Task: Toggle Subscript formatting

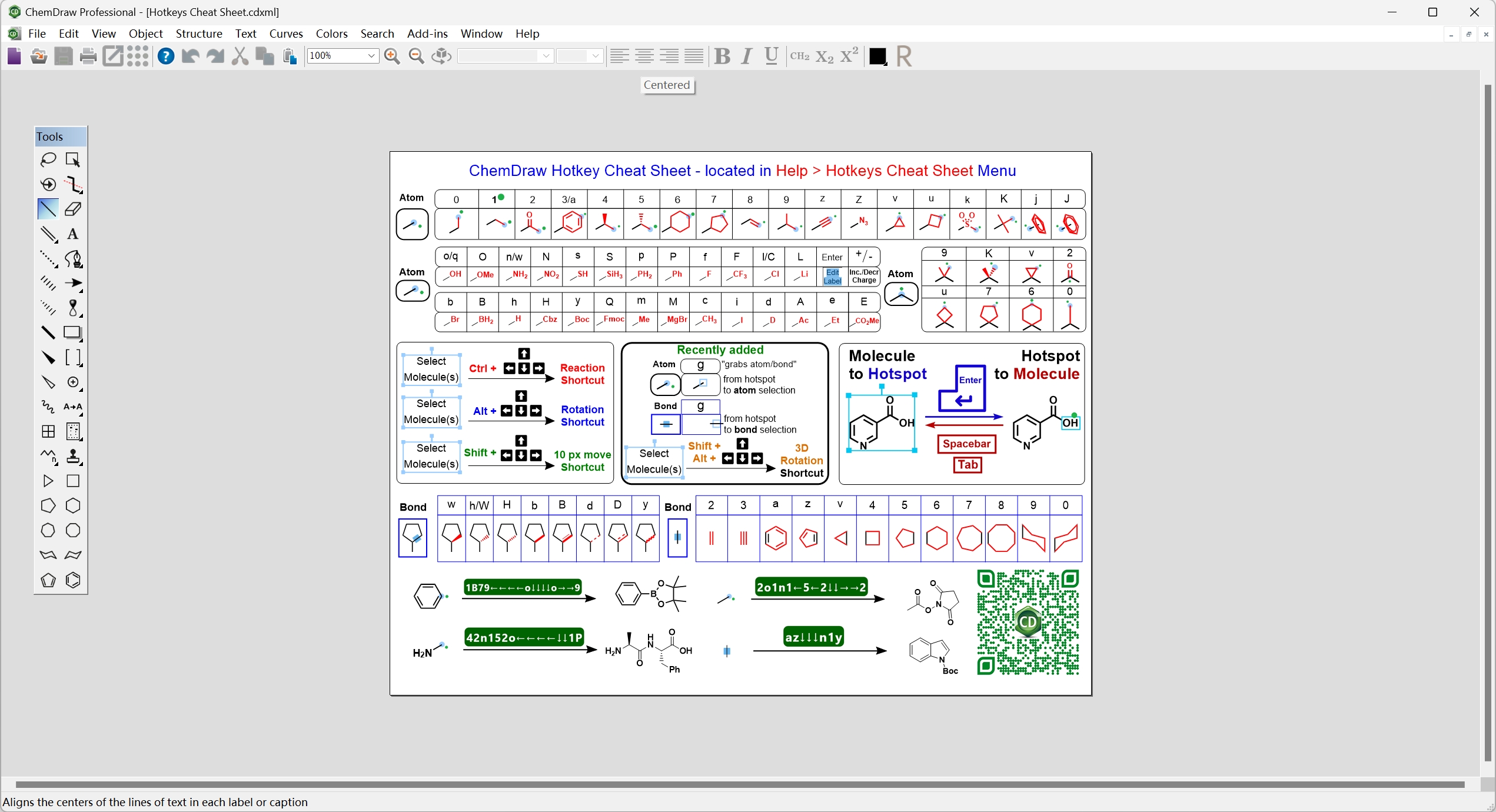Action: [825, 56]
